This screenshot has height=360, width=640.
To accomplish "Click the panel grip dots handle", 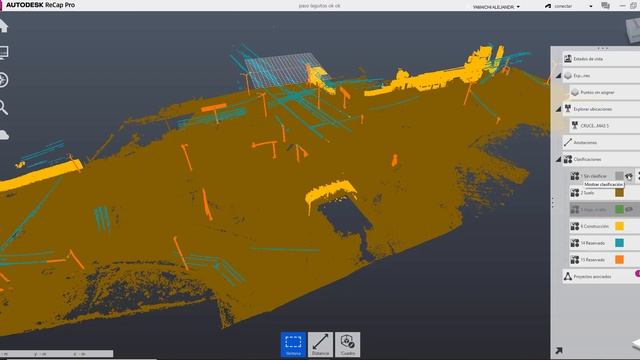I will (x=553, y=201).
